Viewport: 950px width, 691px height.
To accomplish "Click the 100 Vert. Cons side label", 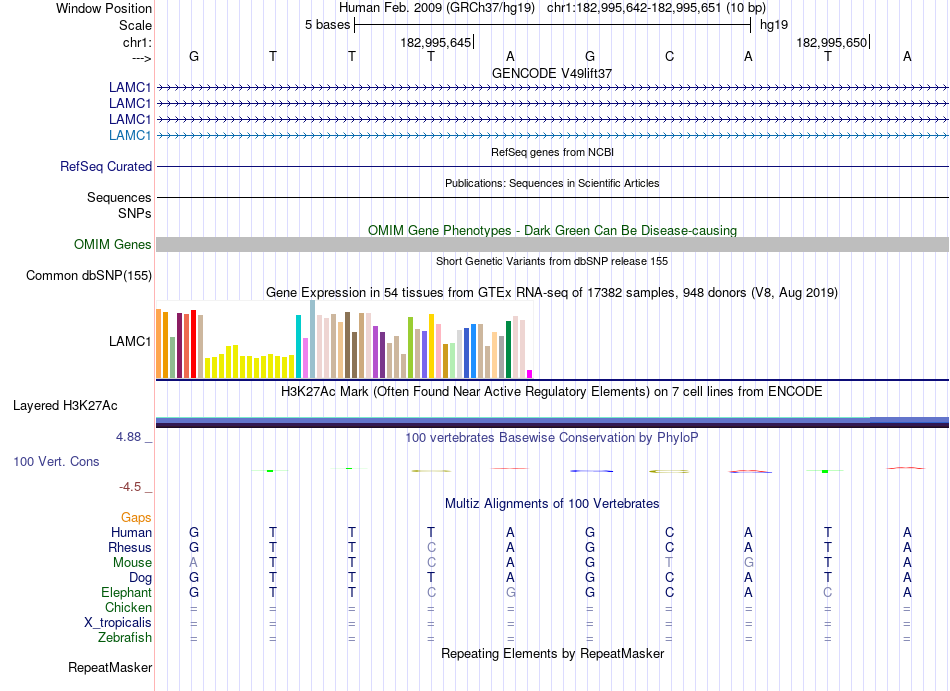I will (x=56, y=461).
